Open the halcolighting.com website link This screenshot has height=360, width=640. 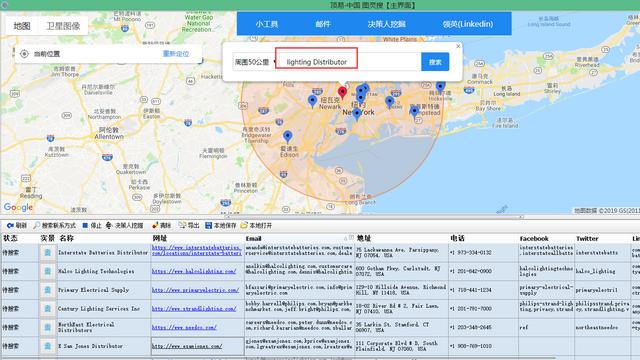pos(194,271)
